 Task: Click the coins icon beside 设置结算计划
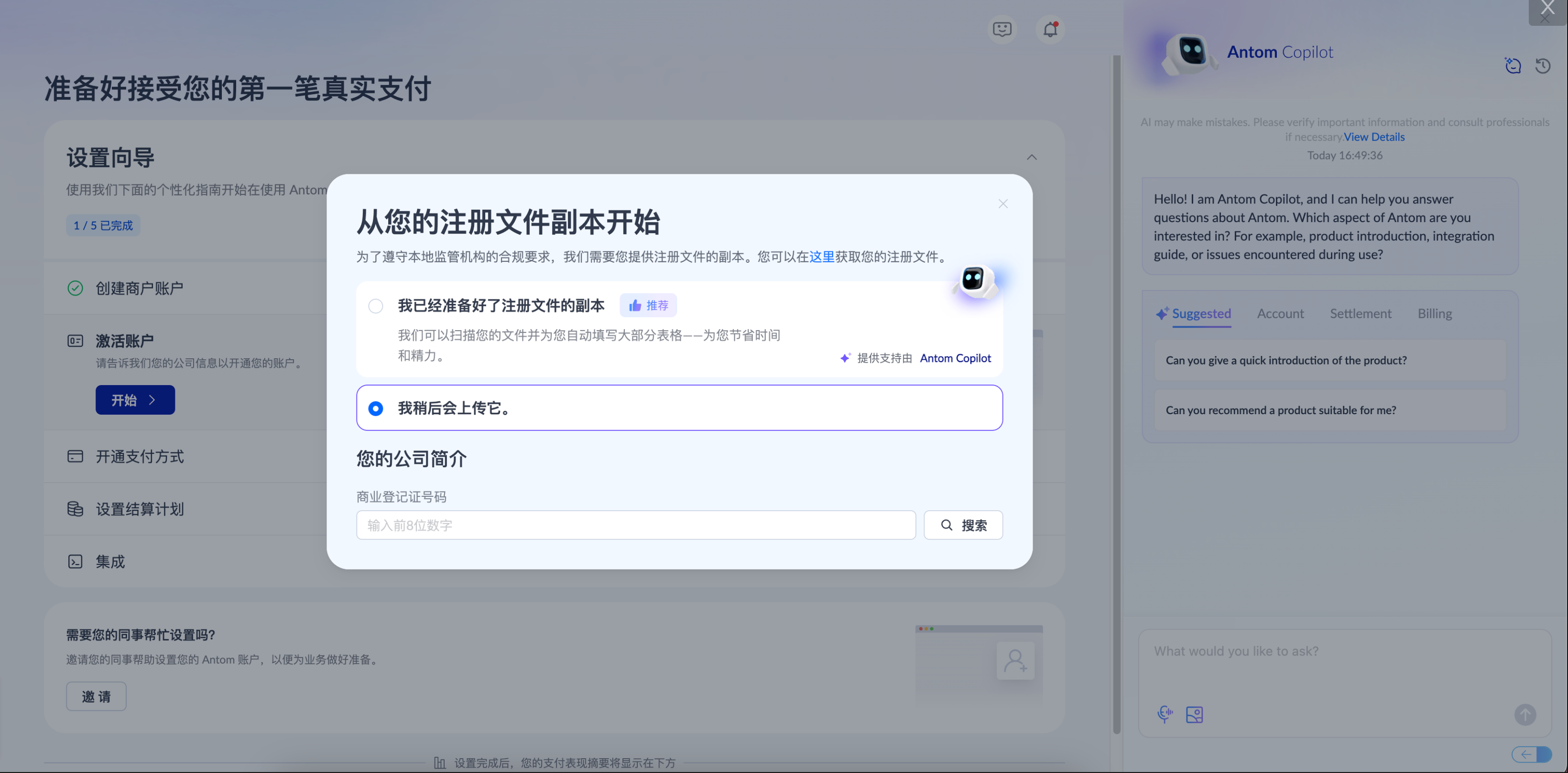tap(75, 508)
